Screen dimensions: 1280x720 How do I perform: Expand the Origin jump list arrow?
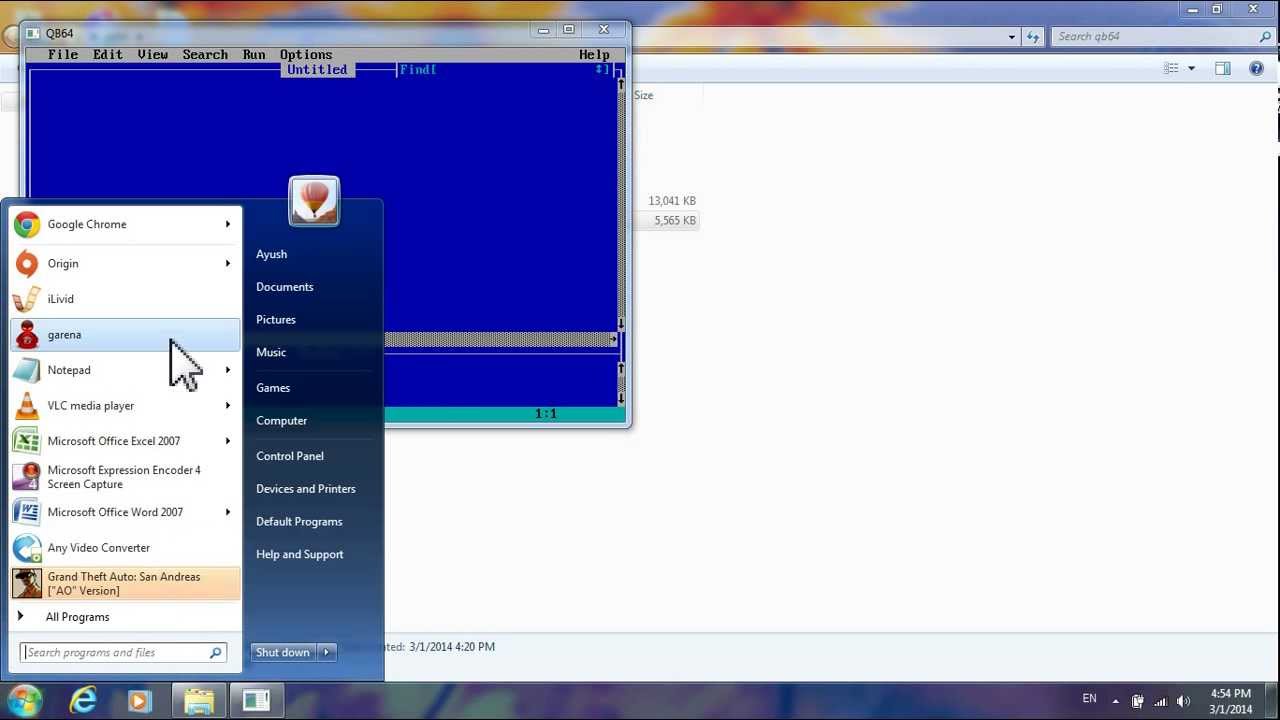click(228, 263)
